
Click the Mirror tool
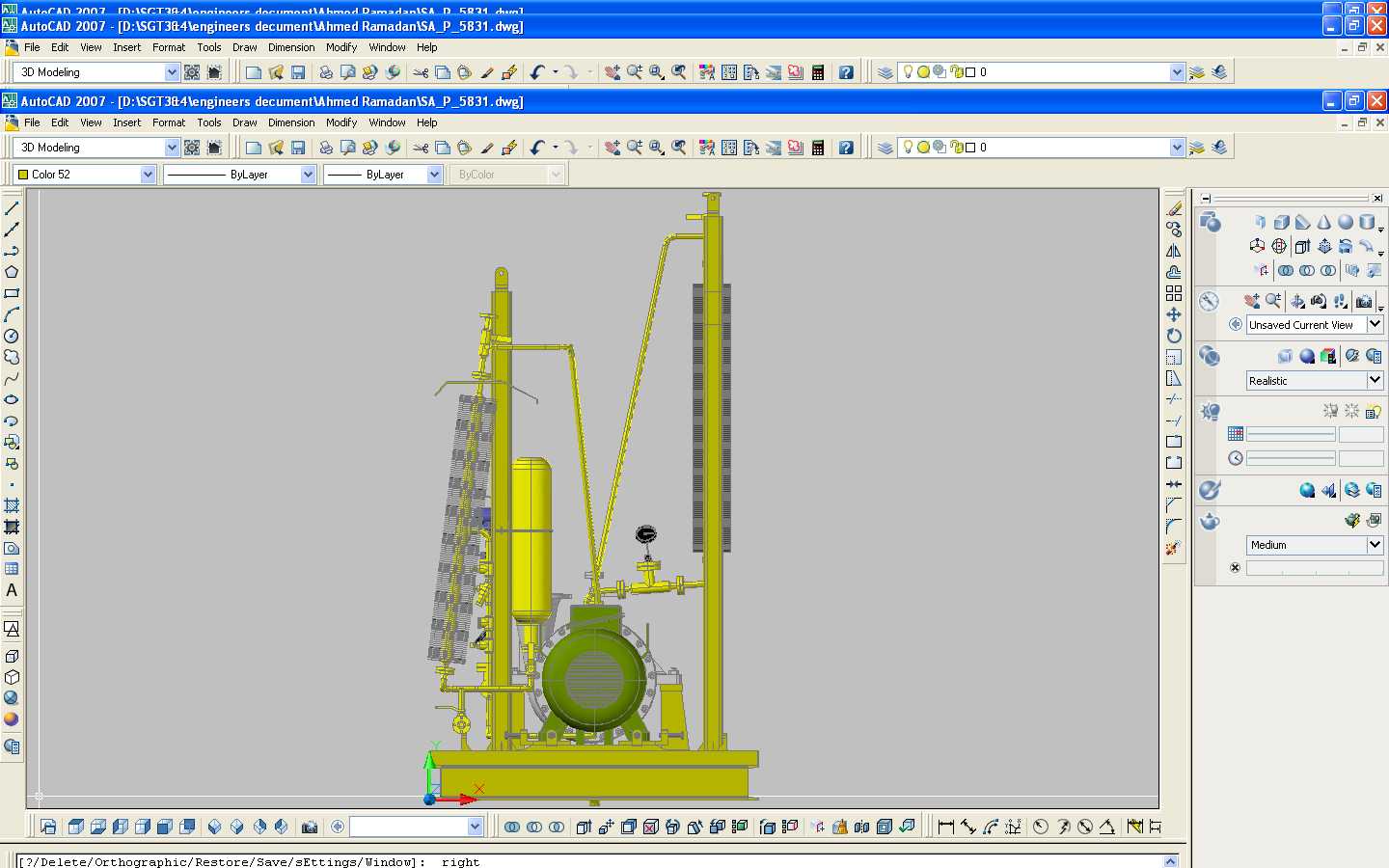1174,251
